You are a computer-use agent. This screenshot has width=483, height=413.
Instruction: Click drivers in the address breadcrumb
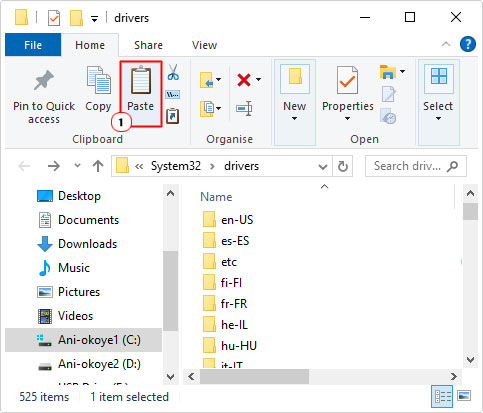[241, 166]
